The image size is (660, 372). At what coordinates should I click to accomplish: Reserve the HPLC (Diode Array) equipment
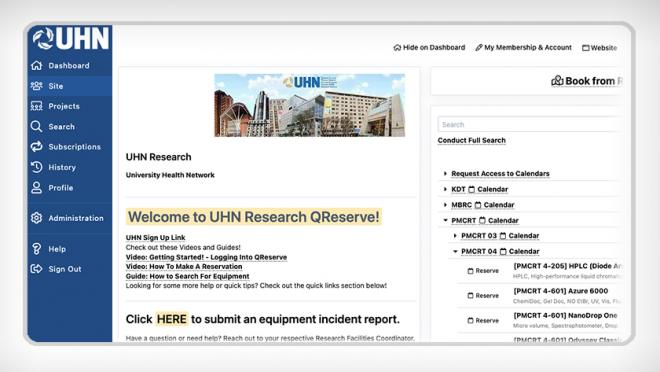tap(483, 271)
